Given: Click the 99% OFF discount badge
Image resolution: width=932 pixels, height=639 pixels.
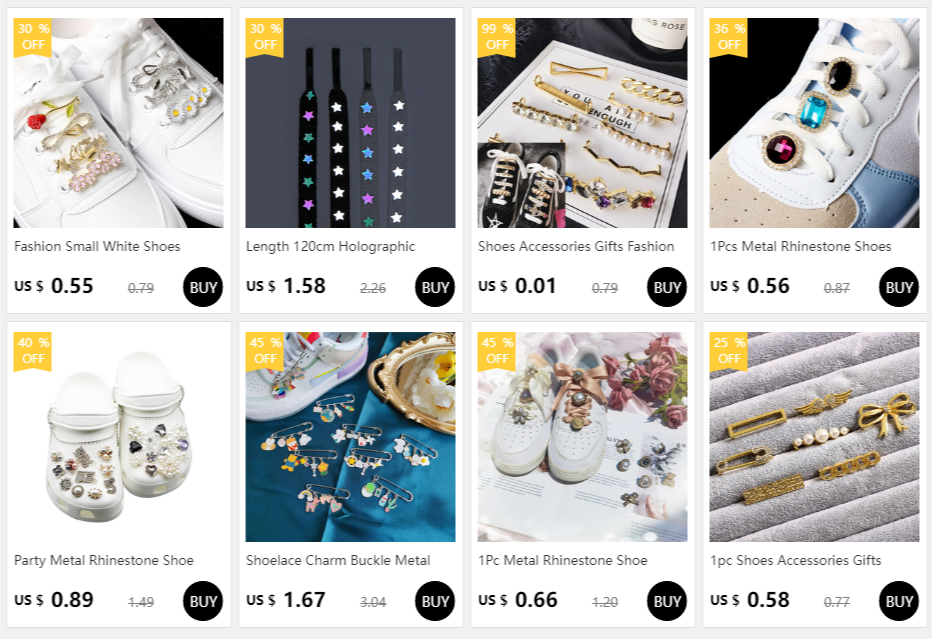Looking at the screenshot, I should coord(496,37).
